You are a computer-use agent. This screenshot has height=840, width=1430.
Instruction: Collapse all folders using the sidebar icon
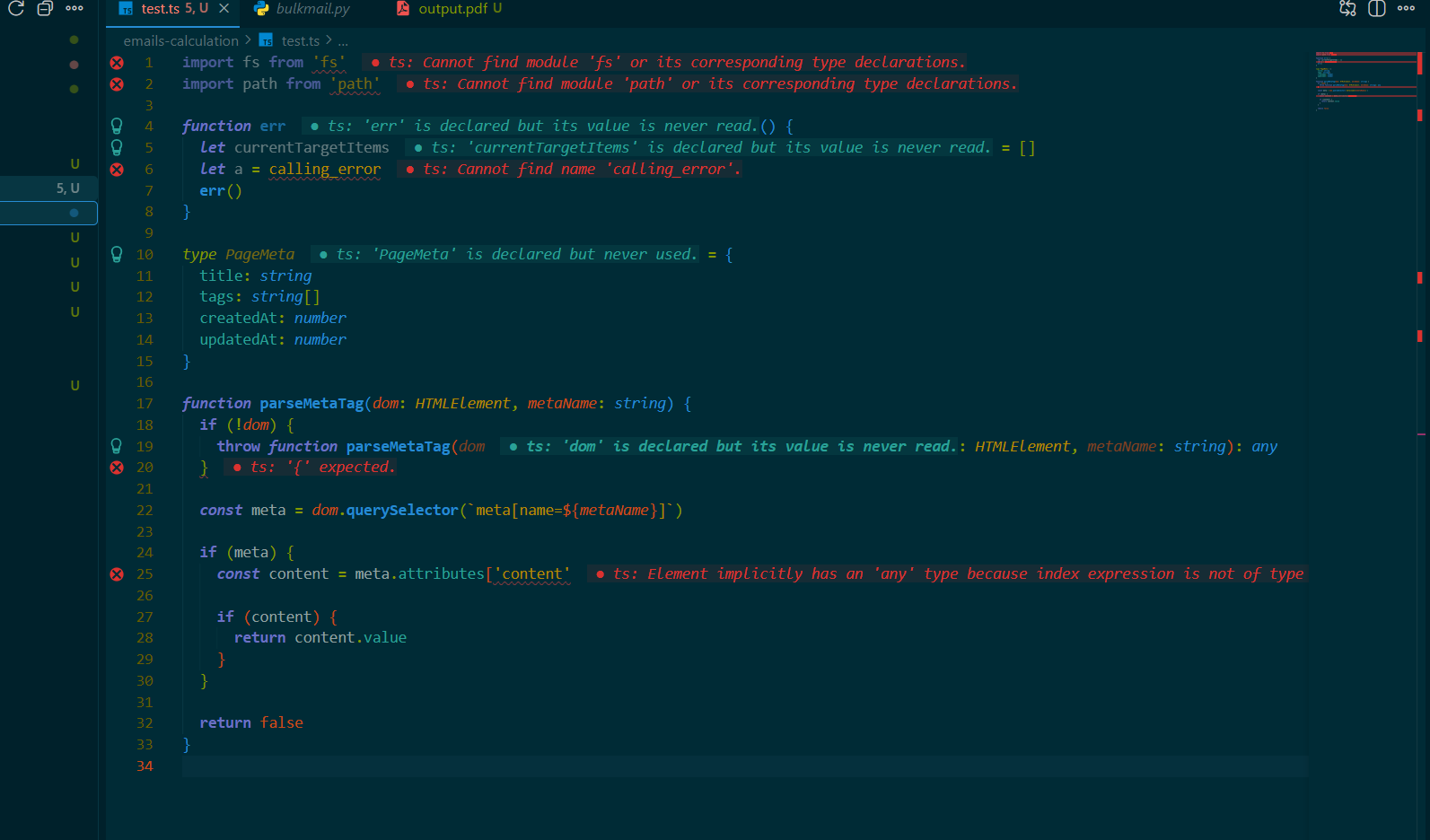point(45,8)
